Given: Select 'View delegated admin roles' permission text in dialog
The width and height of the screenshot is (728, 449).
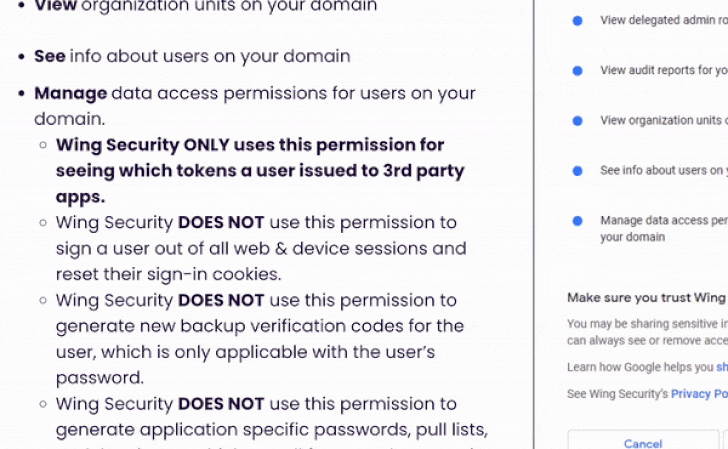Looking at the screenshot, I should point(663,20).
